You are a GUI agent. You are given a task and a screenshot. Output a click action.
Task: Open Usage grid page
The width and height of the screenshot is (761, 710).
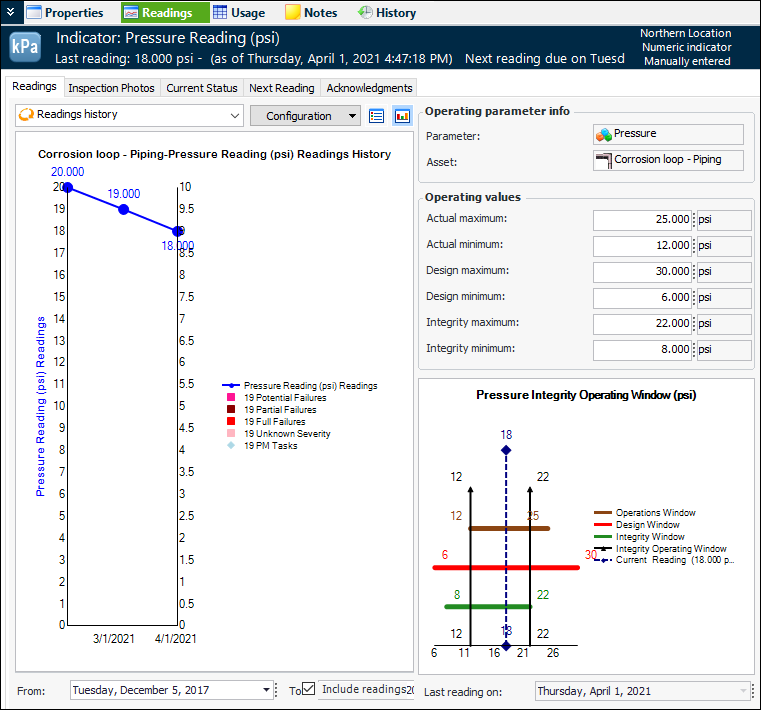239,13
